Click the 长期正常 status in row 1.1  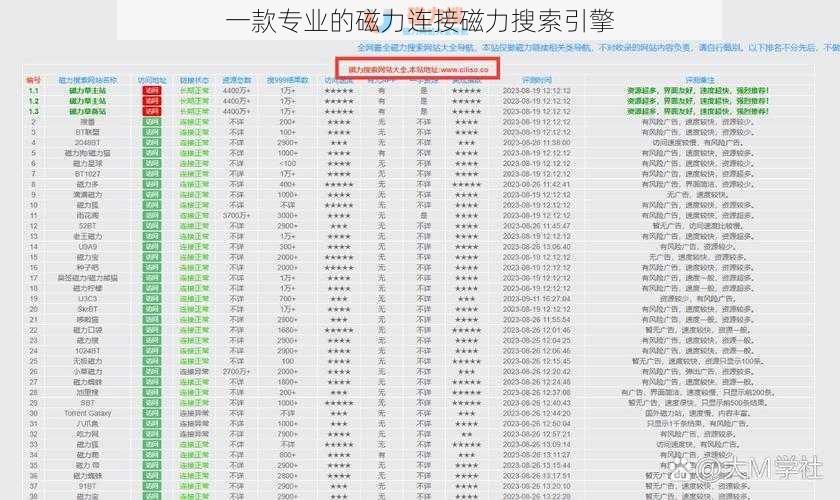[x=194, y=91]
